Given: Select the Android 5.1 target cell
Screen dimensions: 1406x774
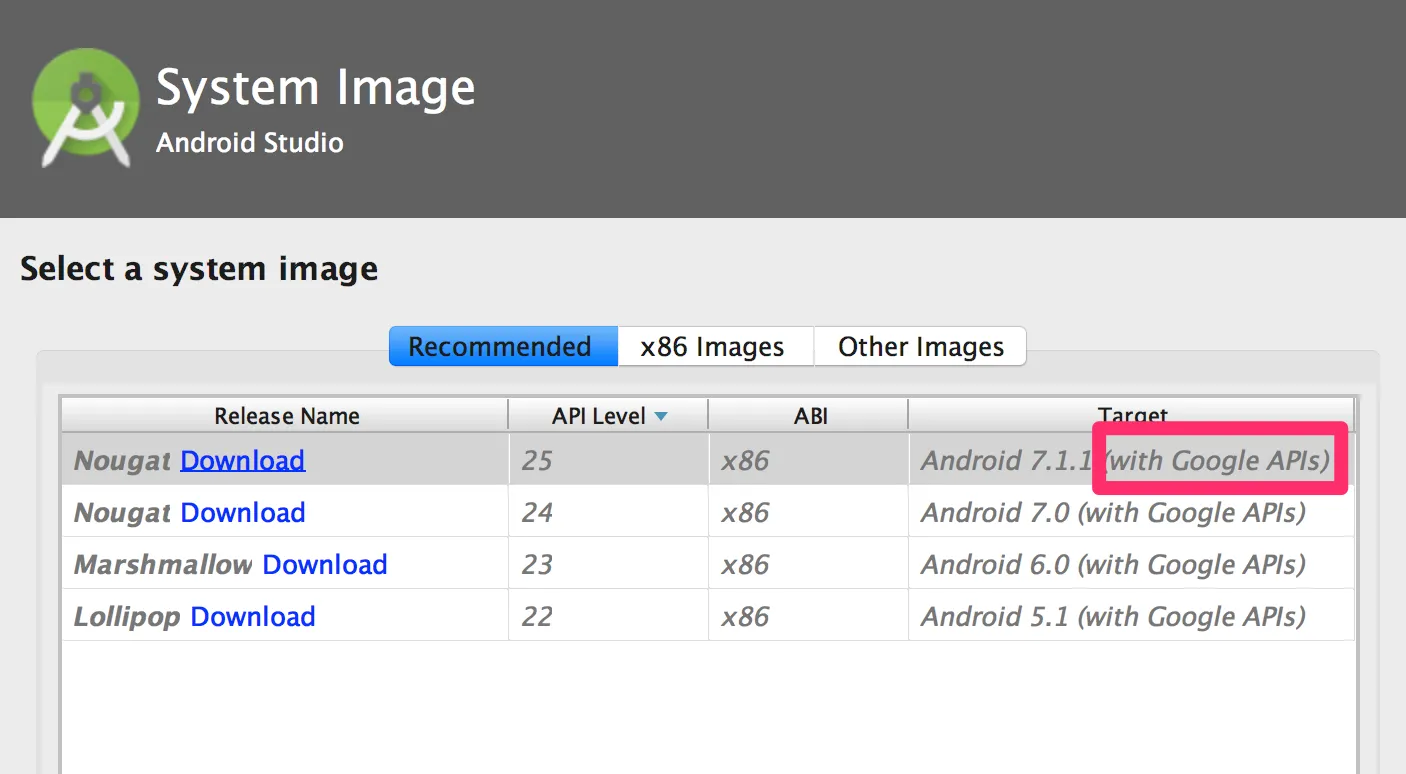Looking at the screenshot, I should pyautogui.click(x=1131, y=616).
